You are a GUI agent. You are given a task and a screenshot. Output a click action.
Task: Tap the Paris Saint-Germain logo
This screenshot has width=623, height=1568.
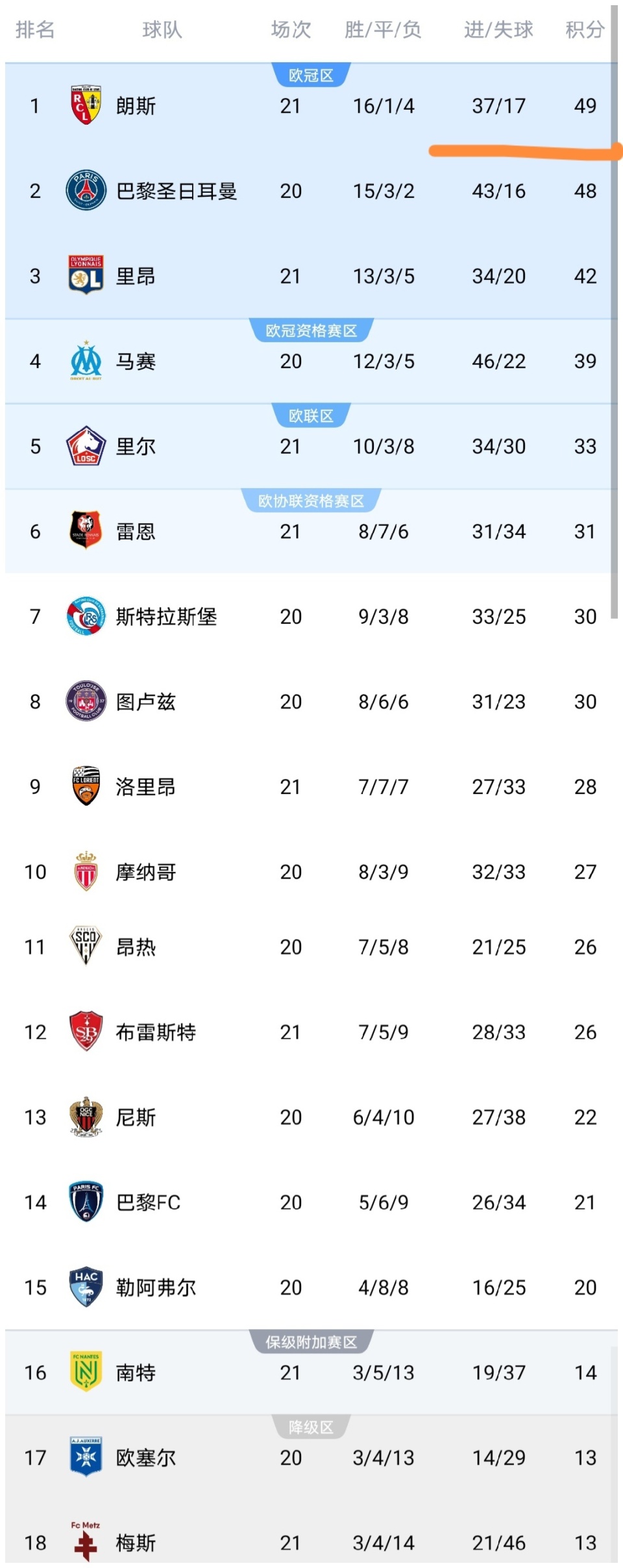(86, 190)
